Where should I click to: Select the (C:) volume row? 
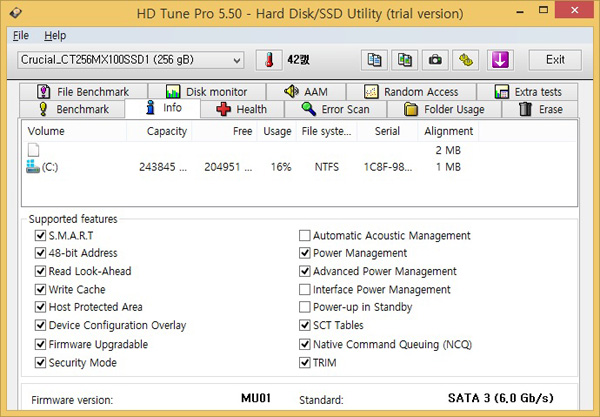click(x=253, y=167)
